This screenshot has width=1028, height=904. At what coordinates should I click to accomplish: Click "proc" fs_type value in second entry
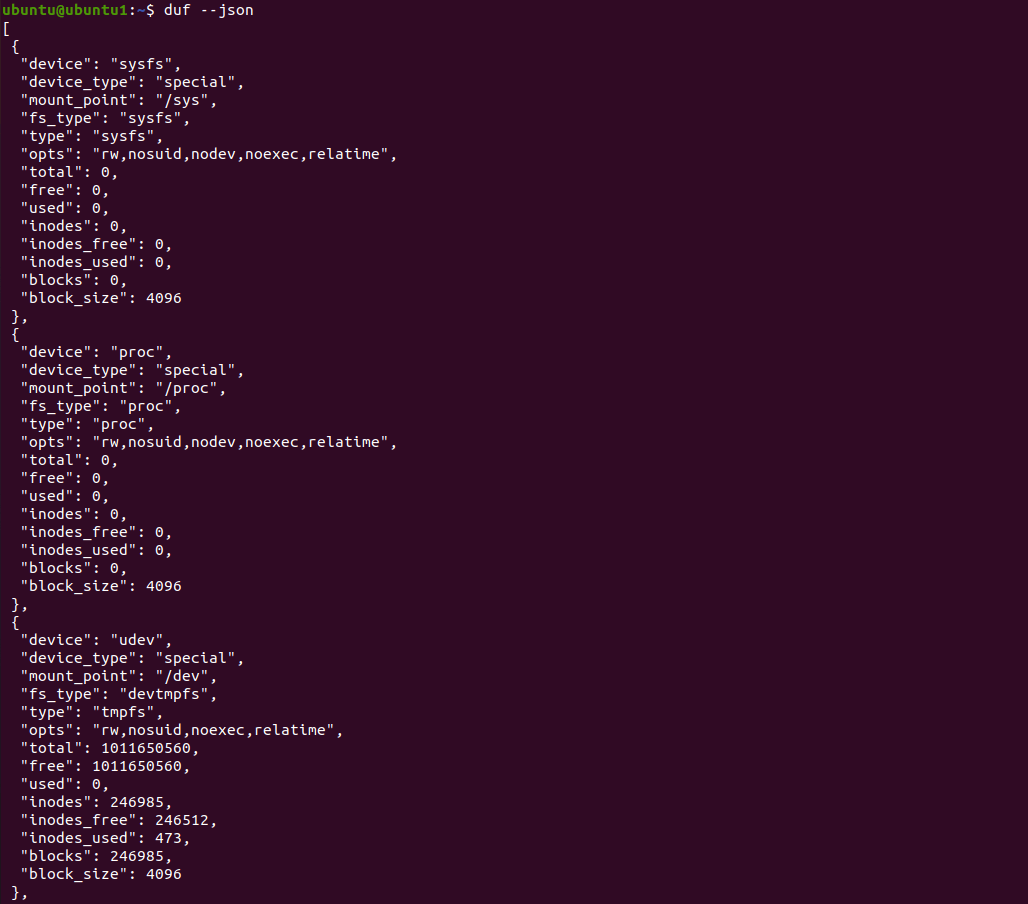pos(146,406)
